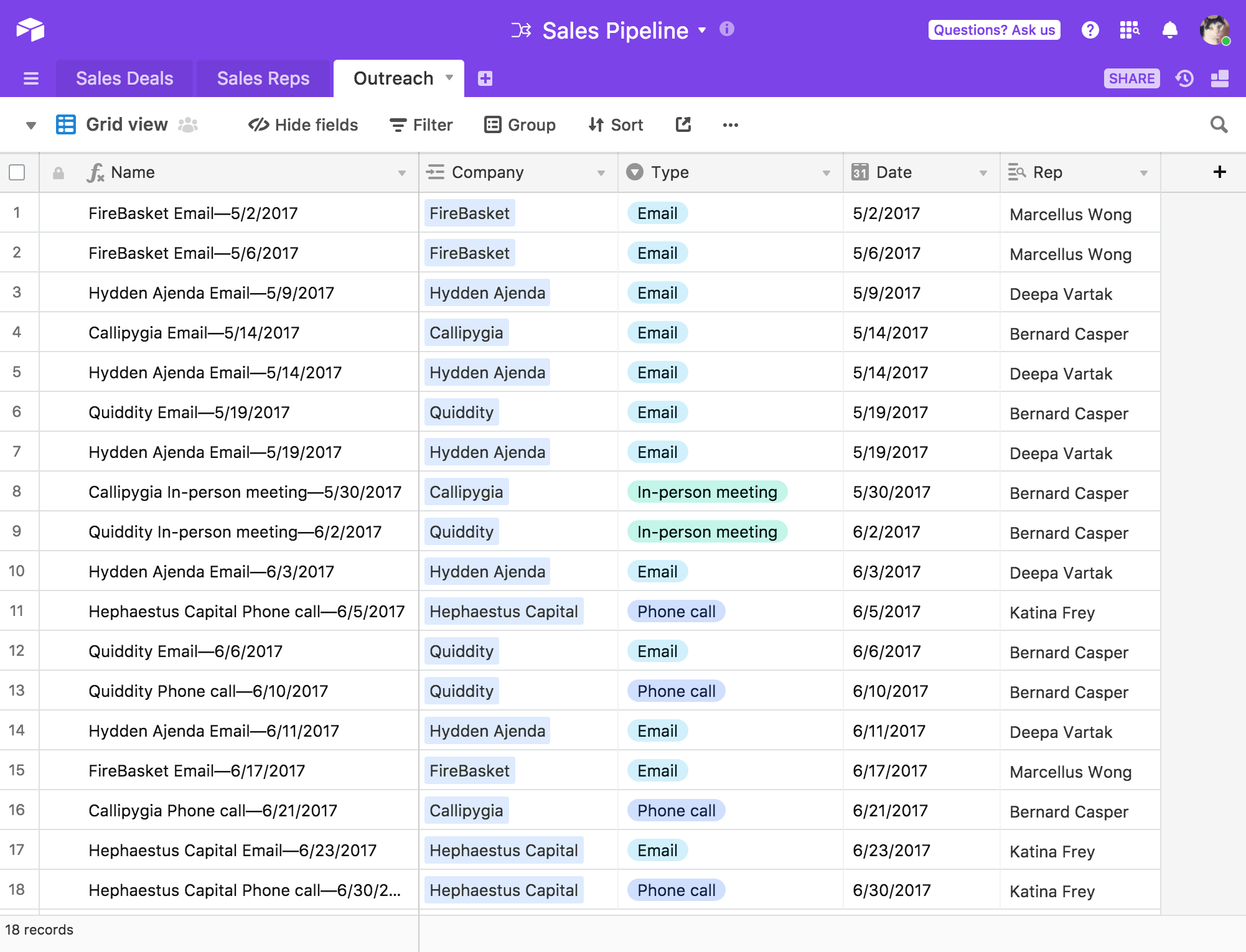Switch to the Sales Deals tab
Image resolution: width=1246 pixels, height=952 pixels.
(124, 78)
